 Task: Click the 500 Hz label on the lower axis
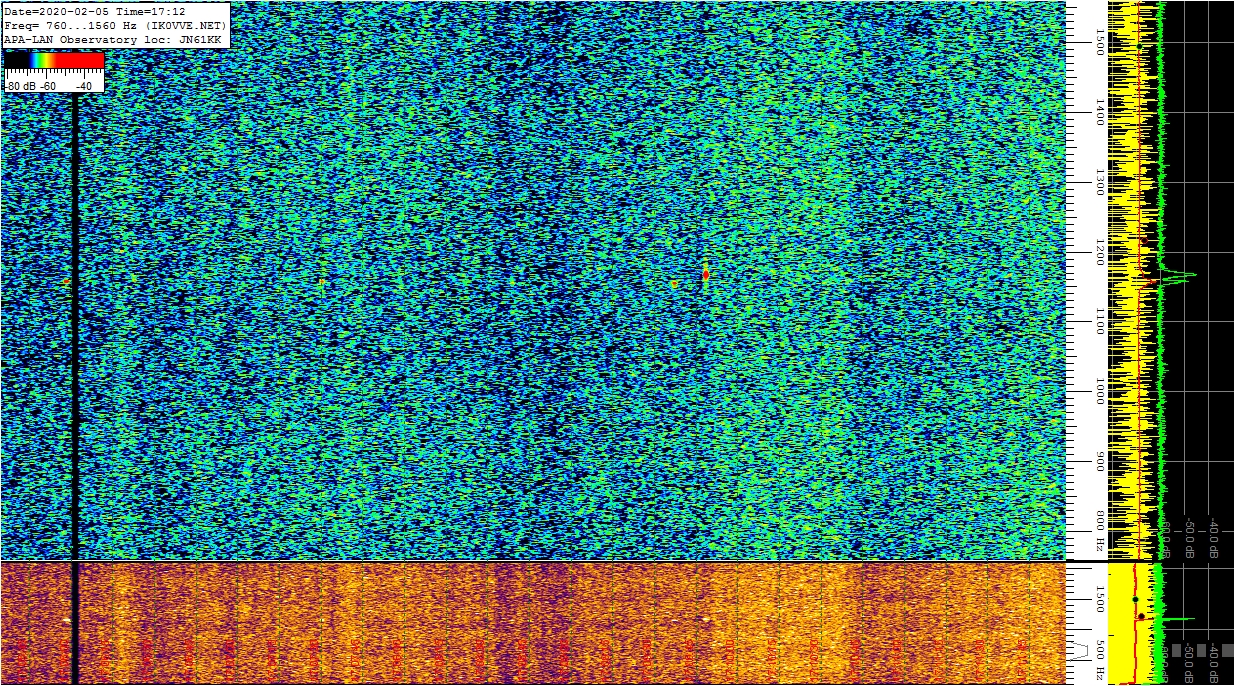tap(1100, 658)
